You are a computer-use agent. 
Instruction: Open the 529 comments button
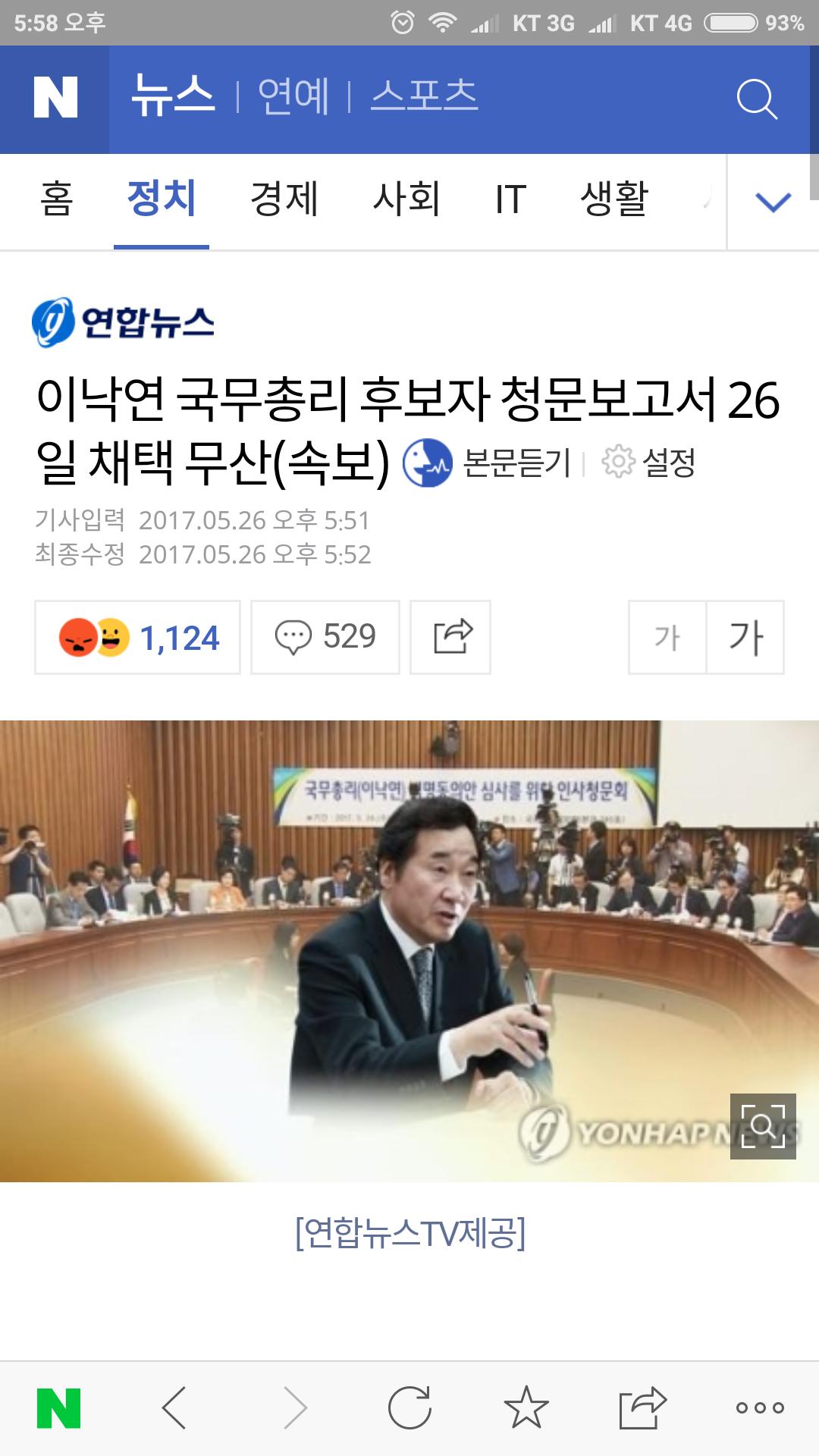pos(325,637)
